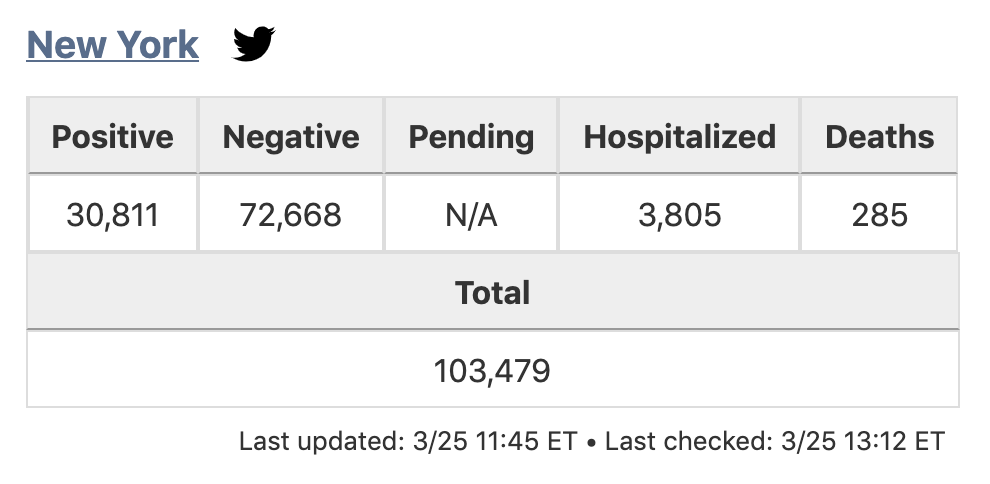Viewport: 990px width, 484px height.
Task: Click the Last checked 13:12 ET text
Action: tap(775, 441)
